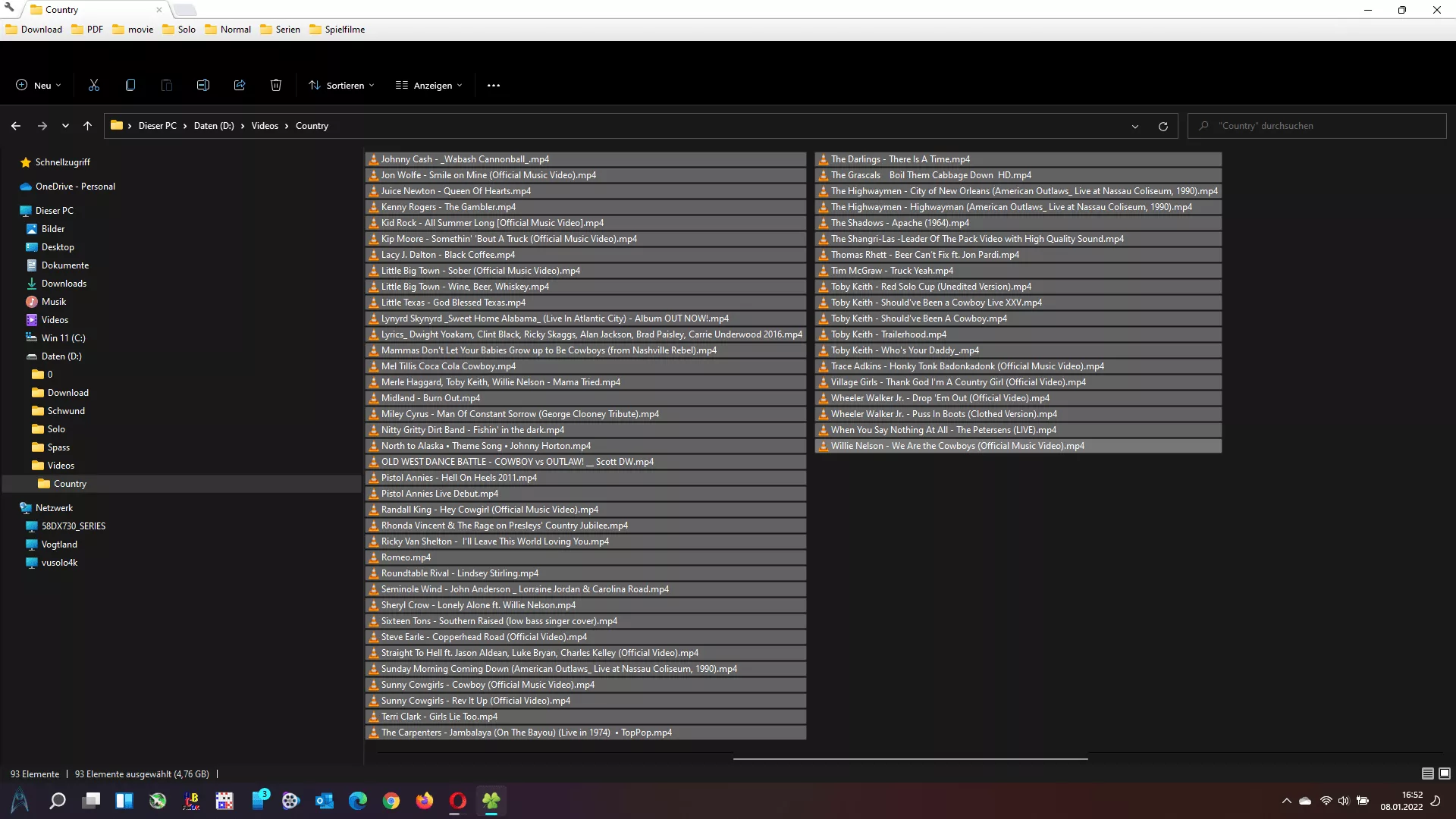This screenshot has height=819, width=1456.
Task: Select Terri Clark - Girls Lie Too.mp4
Action: pos(585,717)
